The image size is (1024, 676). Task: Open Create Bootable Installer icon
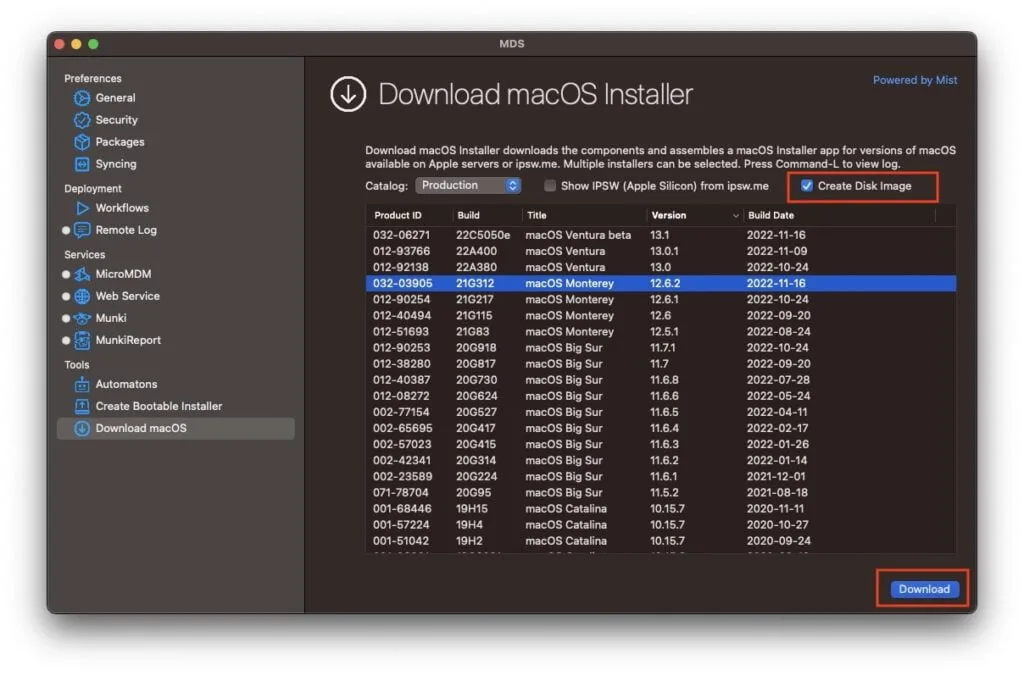click(x=82, y=406)
